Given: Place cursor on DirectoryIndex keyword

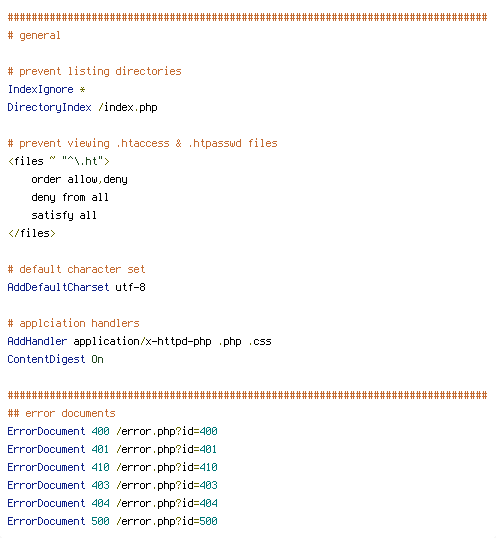Looking at the screenshot, I should coord(49,108).
